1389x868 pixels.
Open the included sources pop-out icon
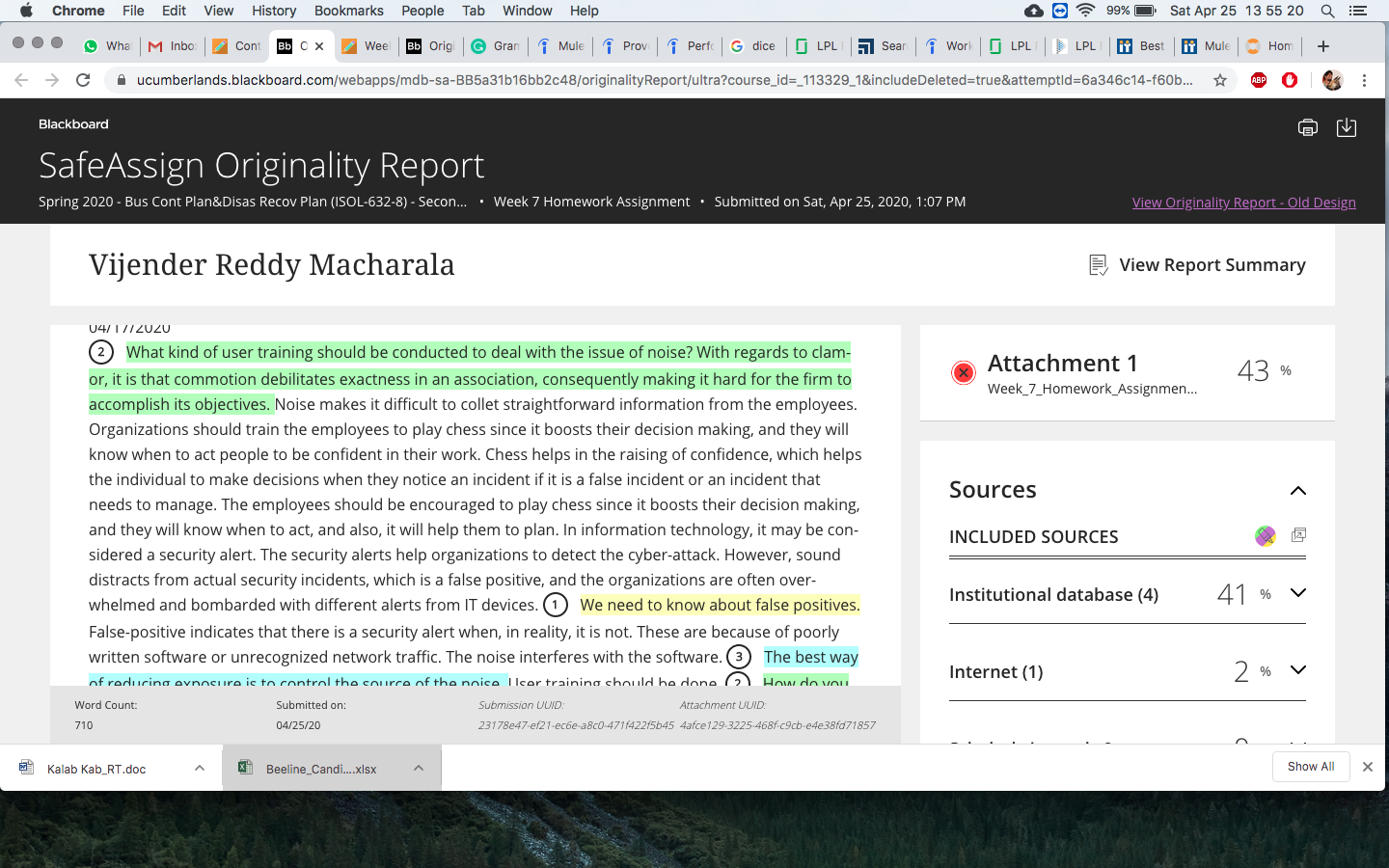click(1298, 534)
